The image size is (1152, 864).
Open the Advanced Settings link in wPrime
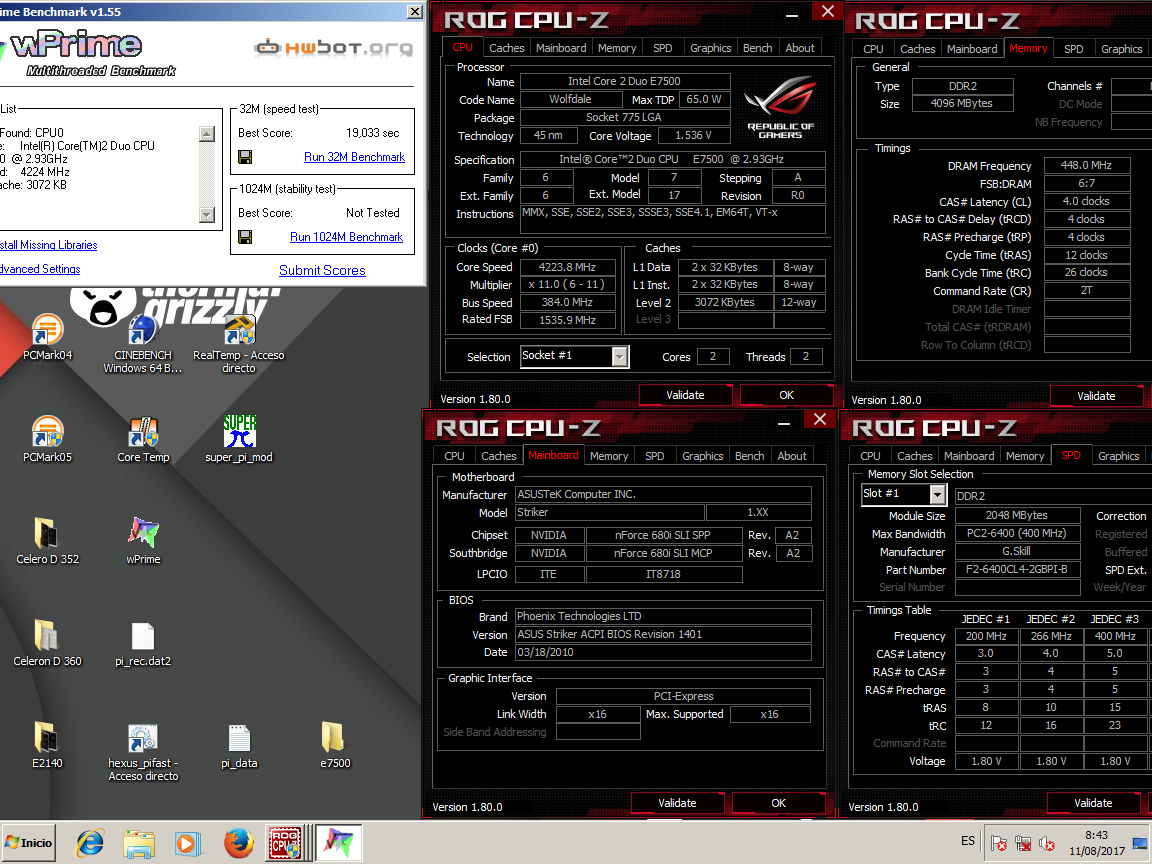(x=40, y=269)
